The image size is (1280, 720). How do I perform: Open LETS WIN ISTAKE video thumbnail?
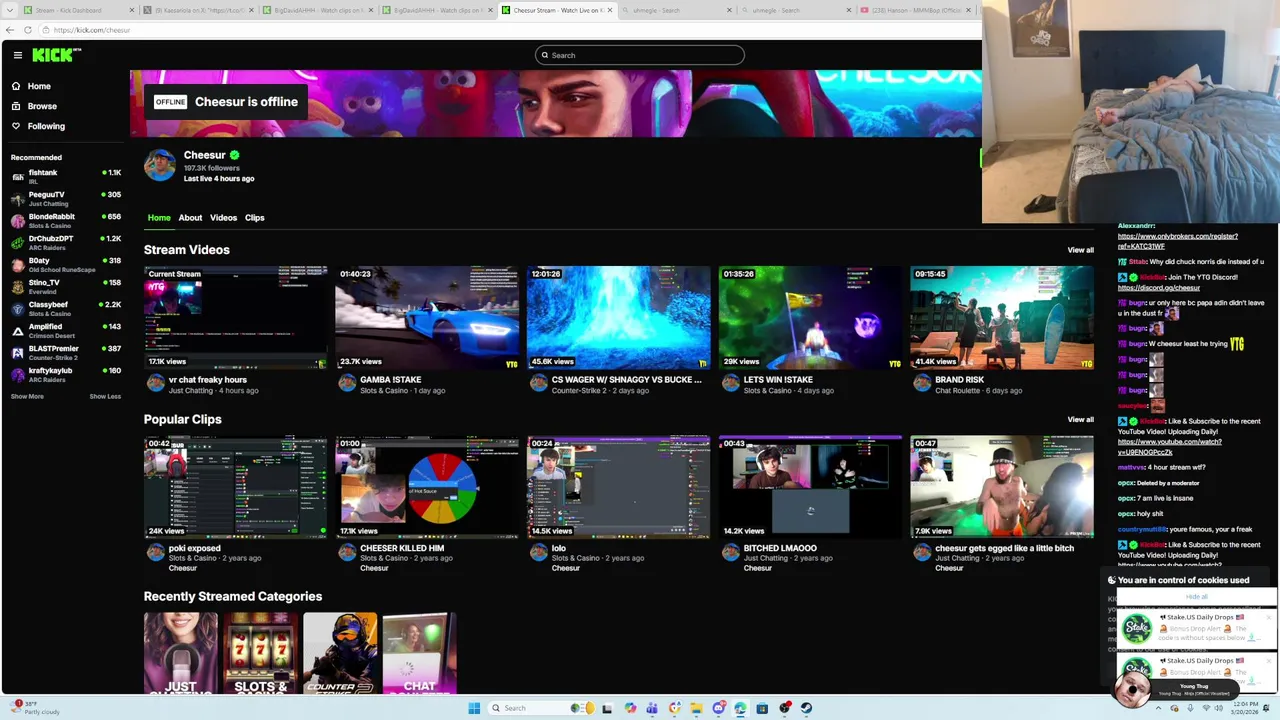[x=810, y=318]
